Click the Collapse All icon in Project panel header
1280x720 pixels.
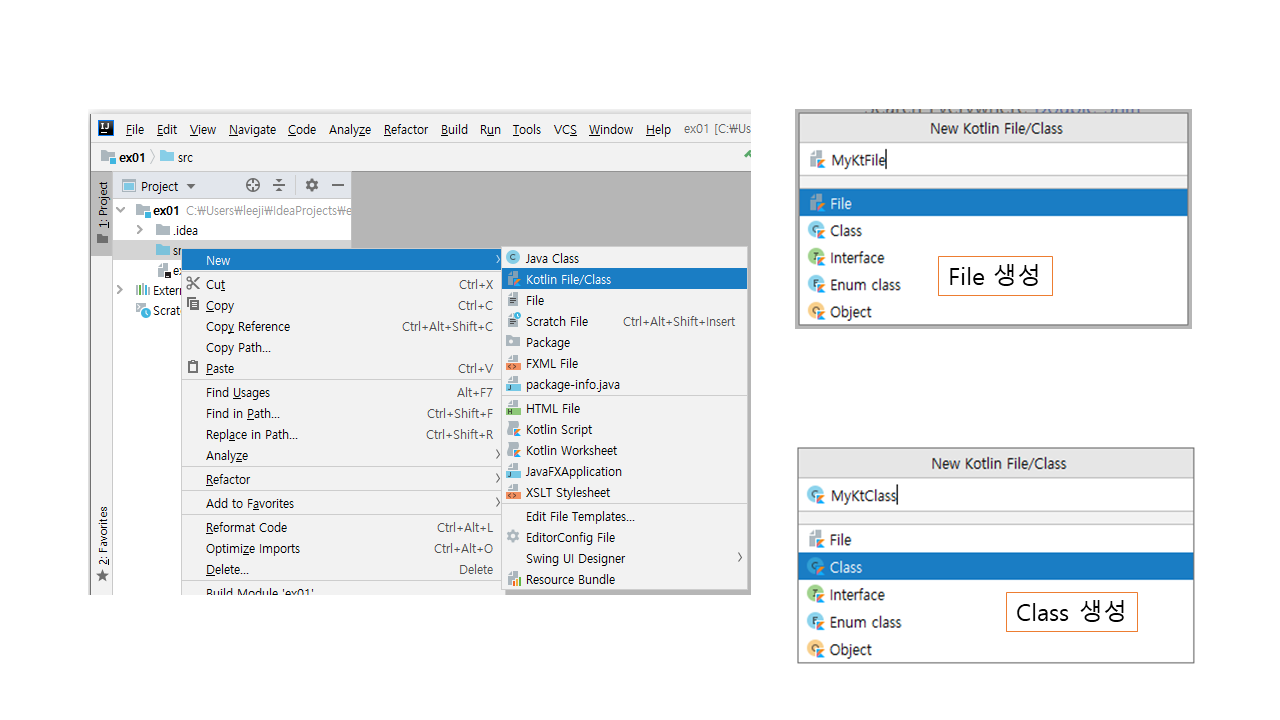point(279,185)
